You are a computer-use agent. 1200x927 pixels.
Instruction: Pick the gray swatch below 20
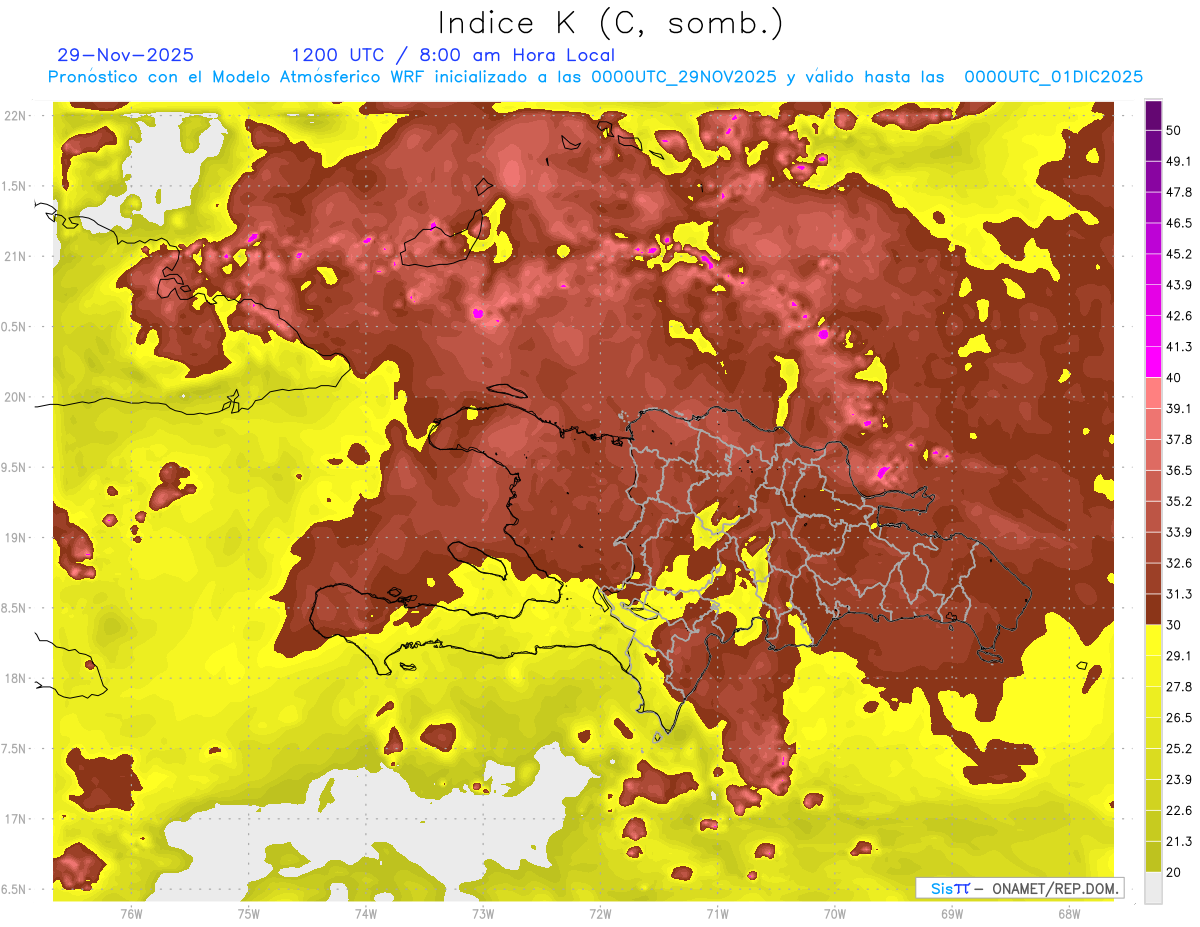pyautogui.click(x=1153, y=889)
